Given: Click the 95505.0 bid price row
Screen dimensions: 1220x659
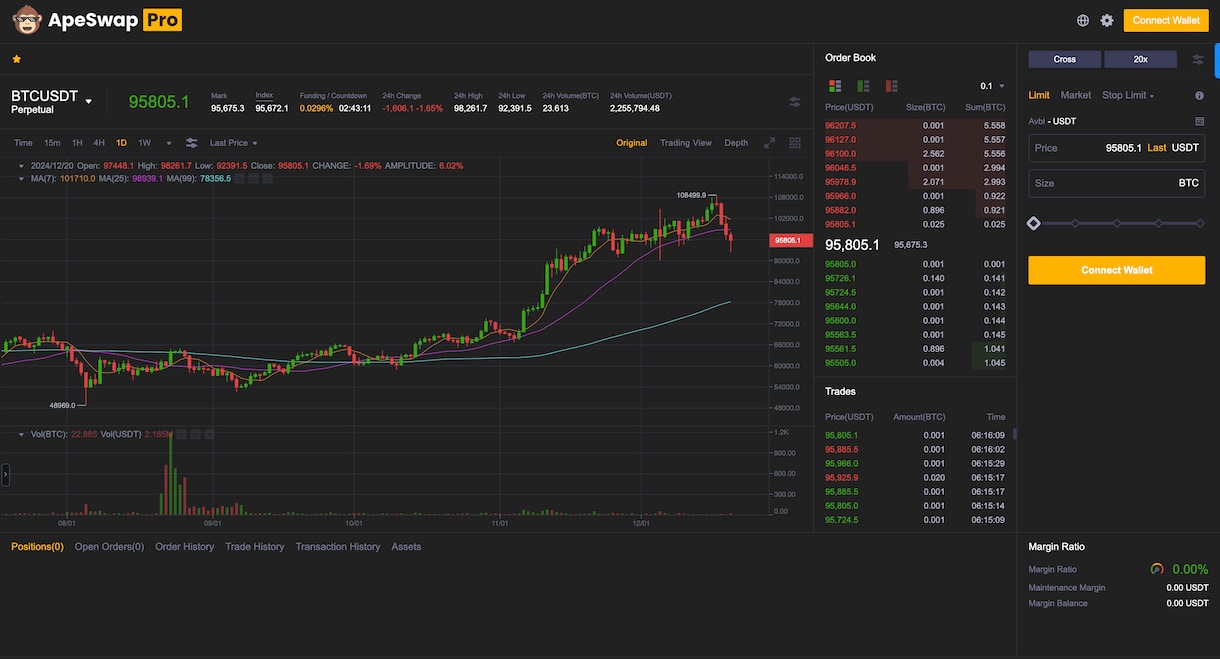Looking at the screenshot, I should [x=915, y=363].
